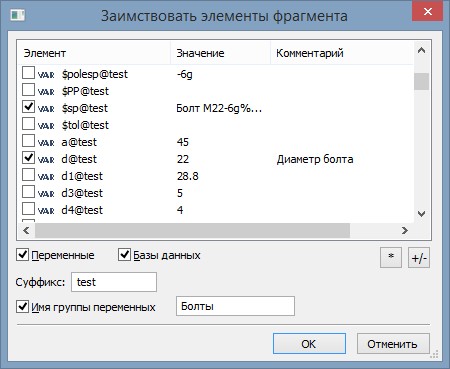Image resolution: width=450 pixels, height=369 pixels.
Task: Click the VAR icon next to d@test
Action: pos(46,160)
